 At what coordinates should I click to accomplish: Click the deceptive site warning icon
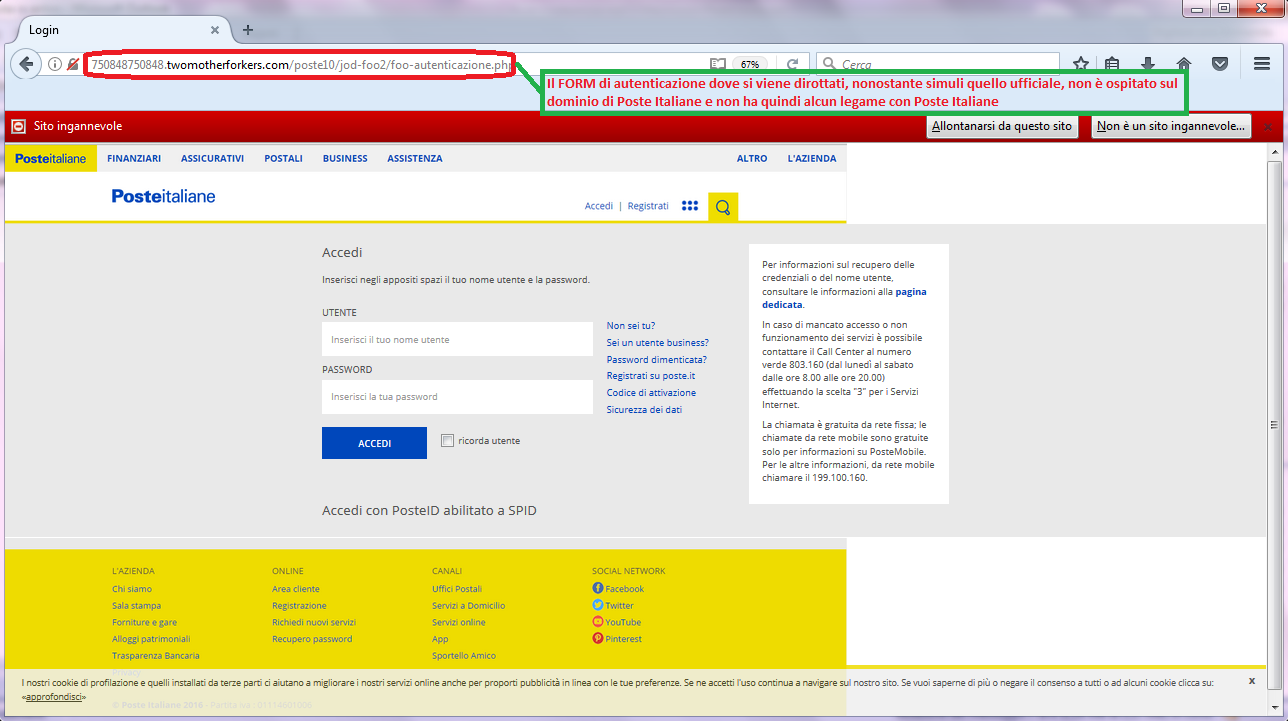tap(18, 127)
